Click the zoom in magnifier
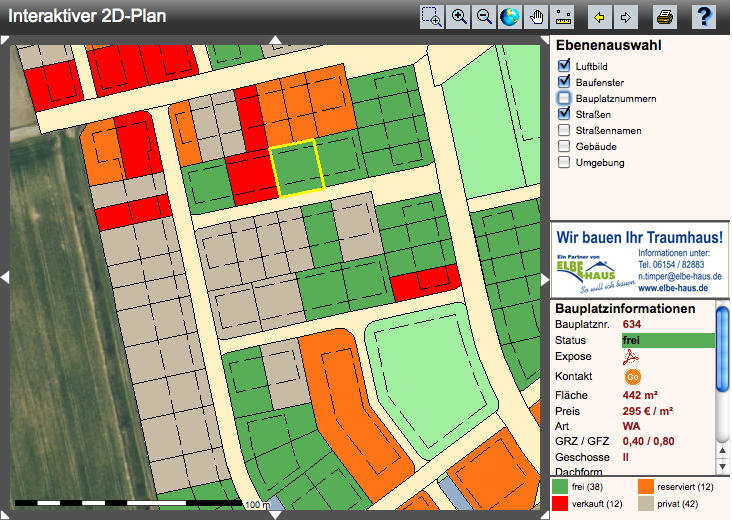The width and height of the screenshot is (732, 520). coord(458,17)
